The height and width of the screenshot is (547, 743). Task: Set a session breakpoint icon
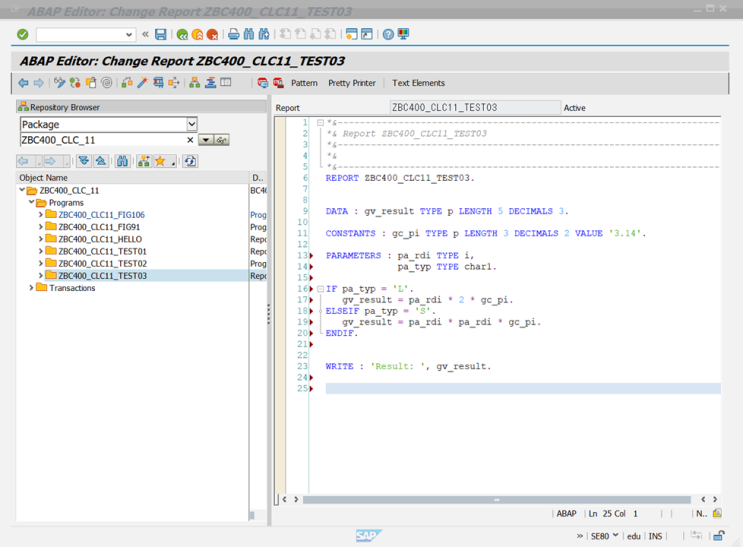[x=263, y=83]
